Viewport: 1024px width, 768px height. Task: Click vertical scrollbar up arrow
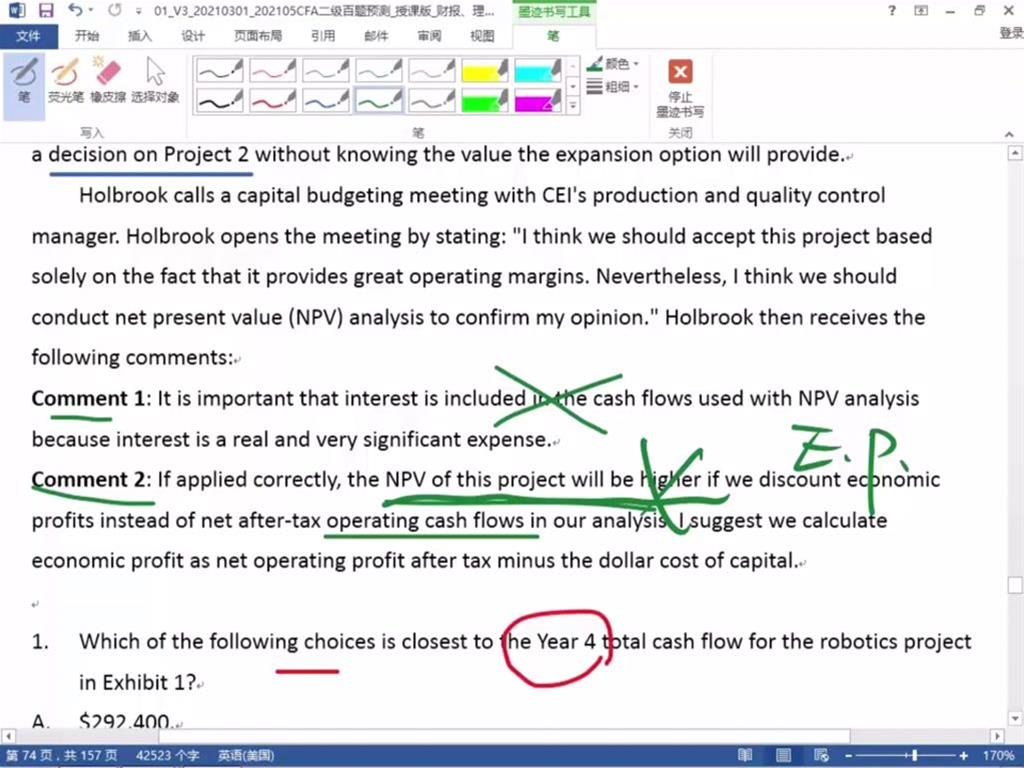click(x=1015, y=153)
